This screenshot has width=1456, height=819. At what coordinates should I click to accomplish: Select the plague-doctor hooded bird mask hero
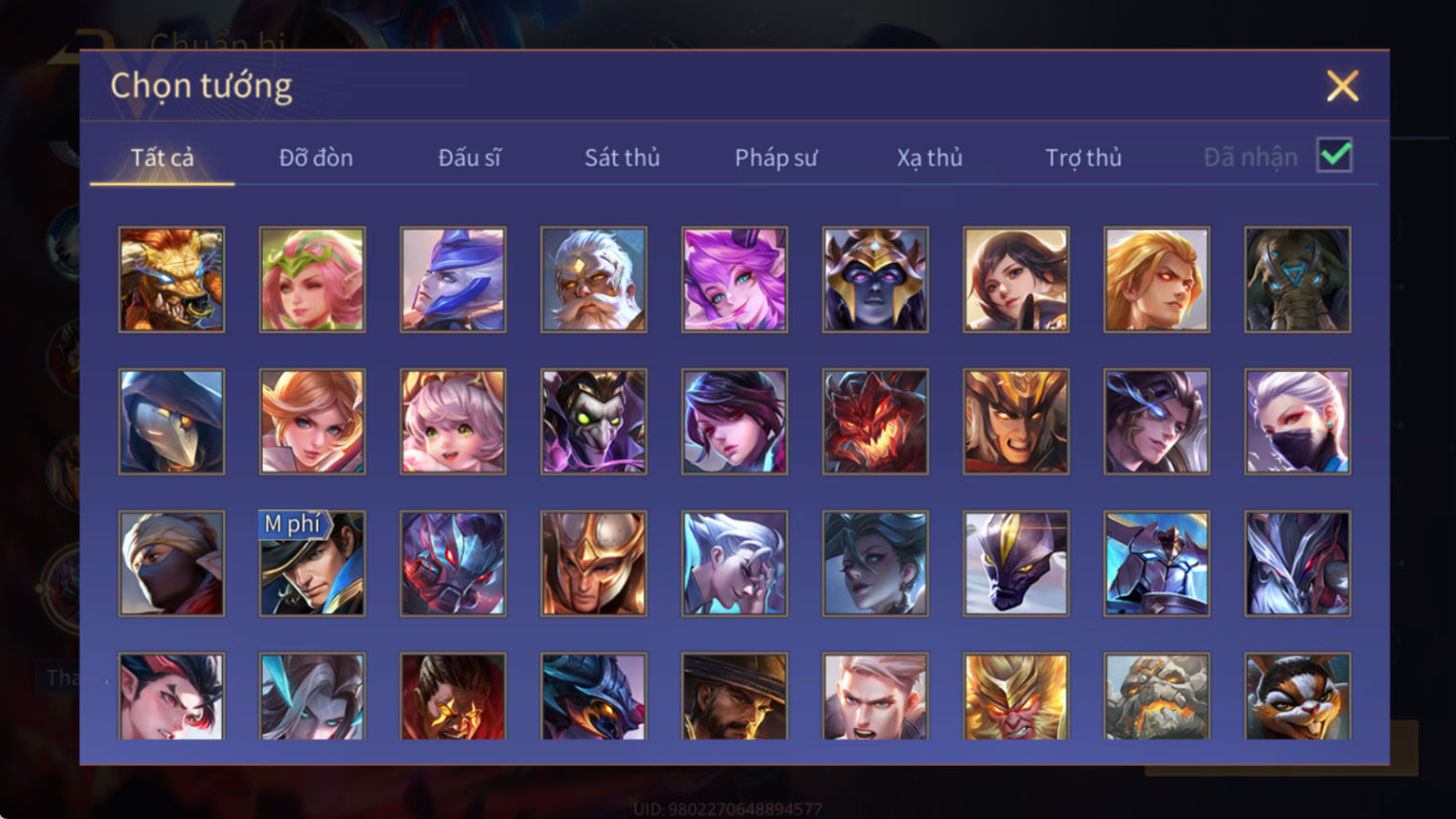[x=171, y=421]
